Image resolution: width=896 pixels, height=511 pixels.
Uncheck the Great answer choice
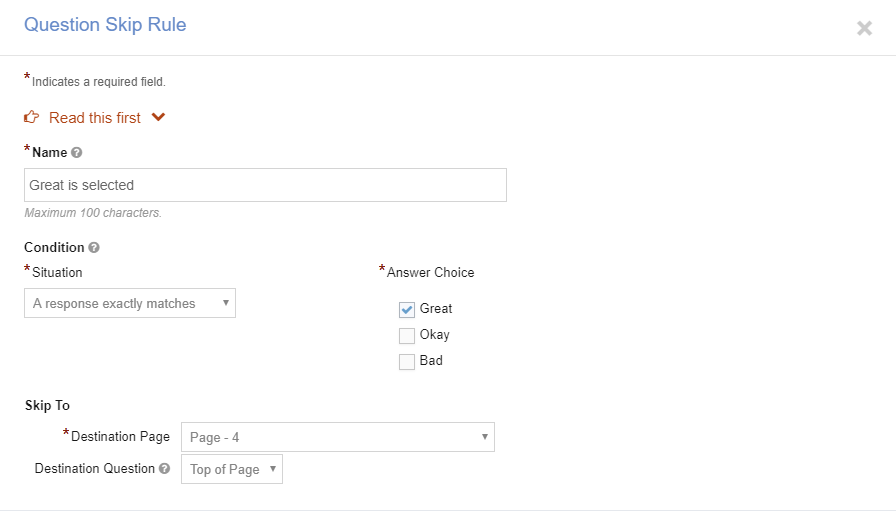point(407,310)
